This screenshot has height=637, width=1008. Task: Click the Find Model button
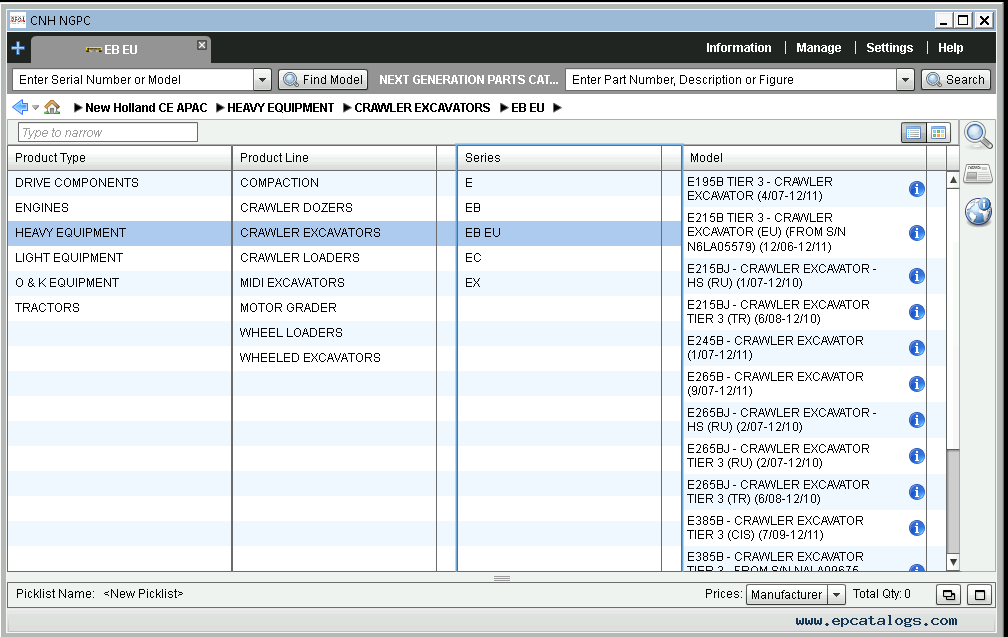coord(323,80)
